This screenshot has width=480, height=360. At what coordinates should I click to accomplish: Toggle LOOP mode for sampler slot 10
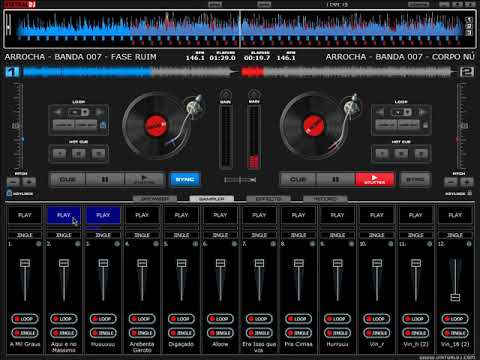tap(377, 319)
